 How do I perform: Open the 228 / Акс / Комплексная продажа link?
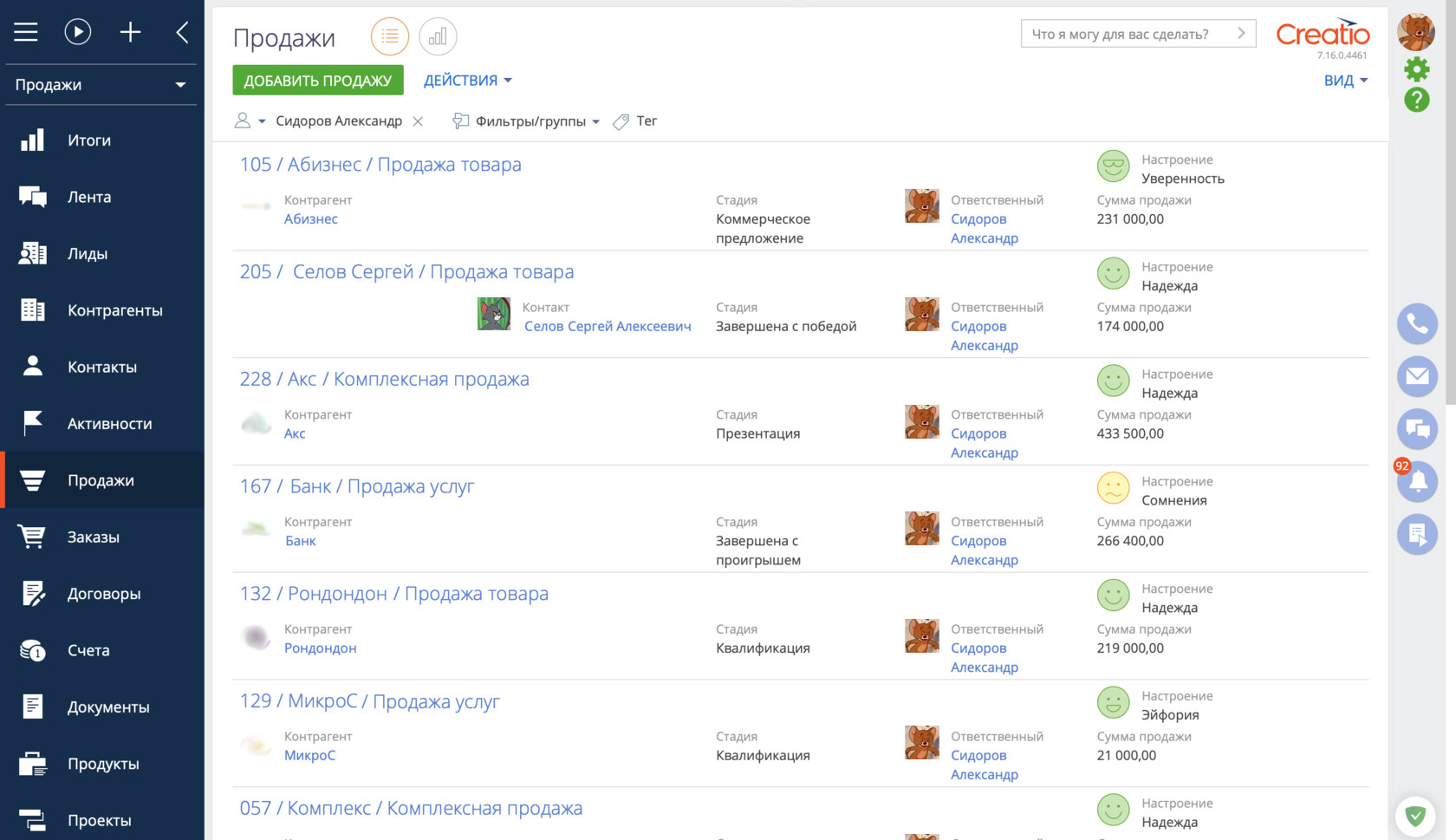384,379
